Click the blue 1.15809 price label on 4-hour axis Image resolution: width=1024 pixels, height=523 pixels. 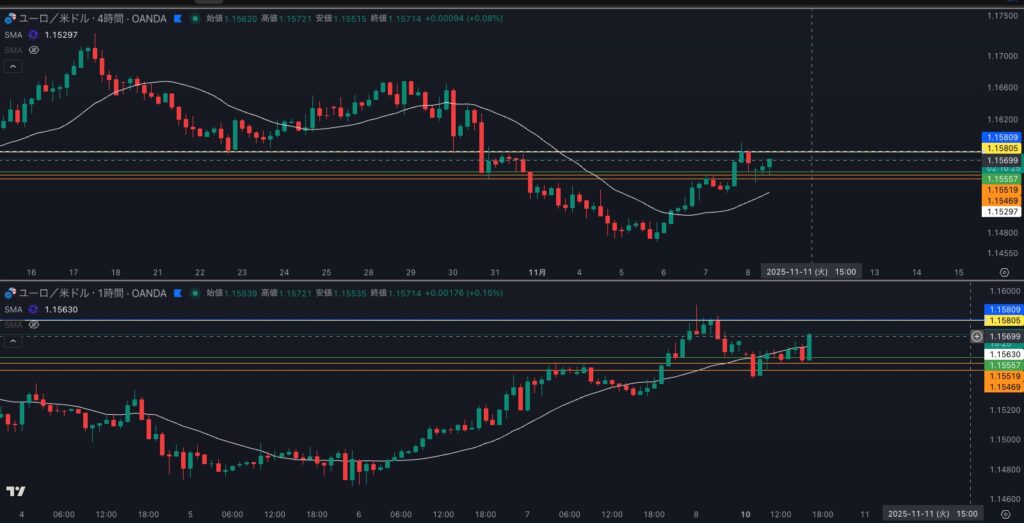click(1002, 137)
